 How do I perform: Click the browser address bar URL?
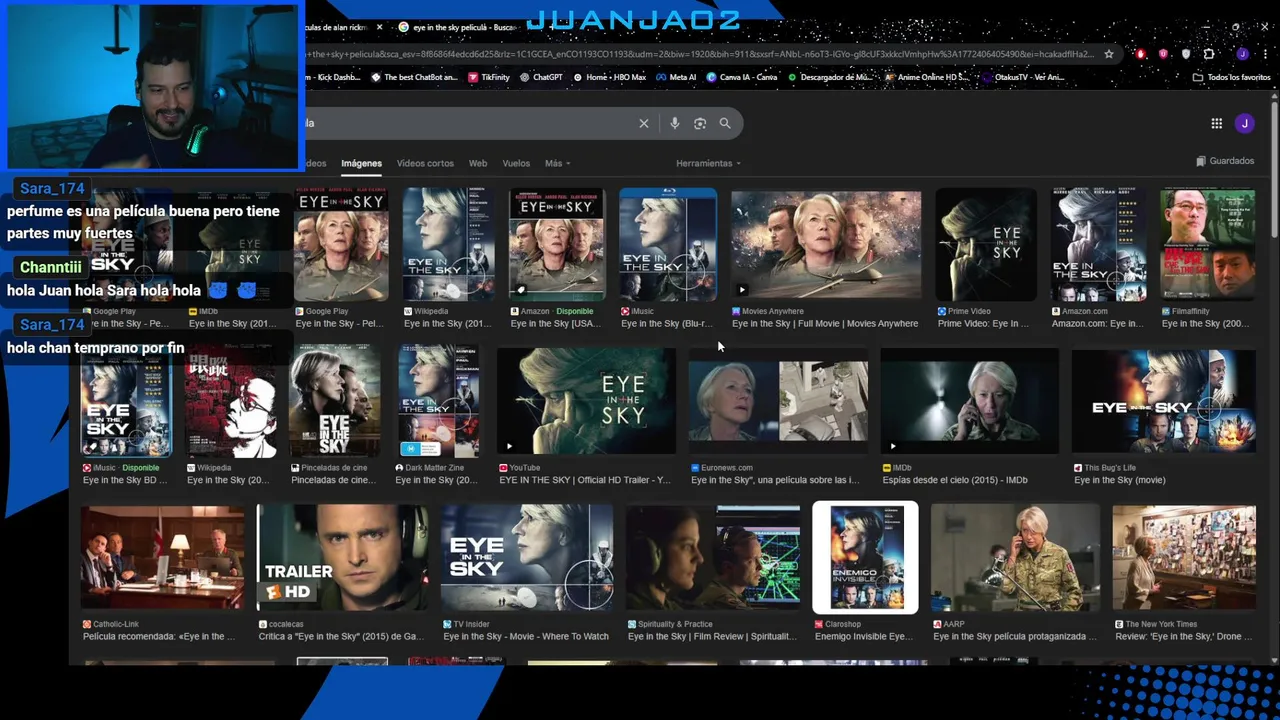700,54
